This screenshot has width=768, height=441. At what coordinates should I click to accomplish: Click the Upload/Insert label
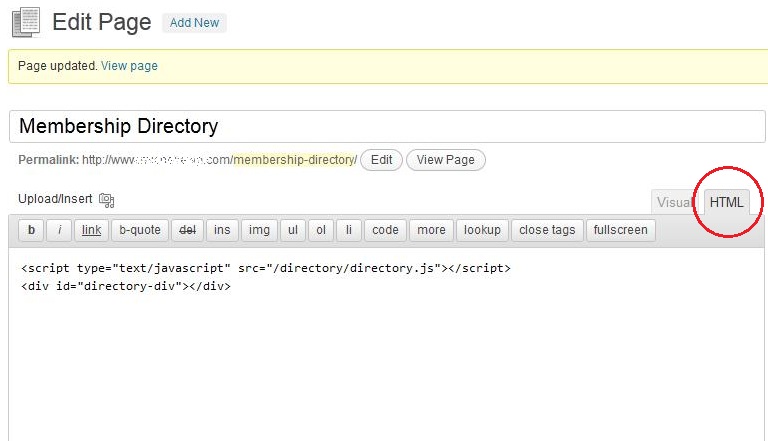[55, 199]
